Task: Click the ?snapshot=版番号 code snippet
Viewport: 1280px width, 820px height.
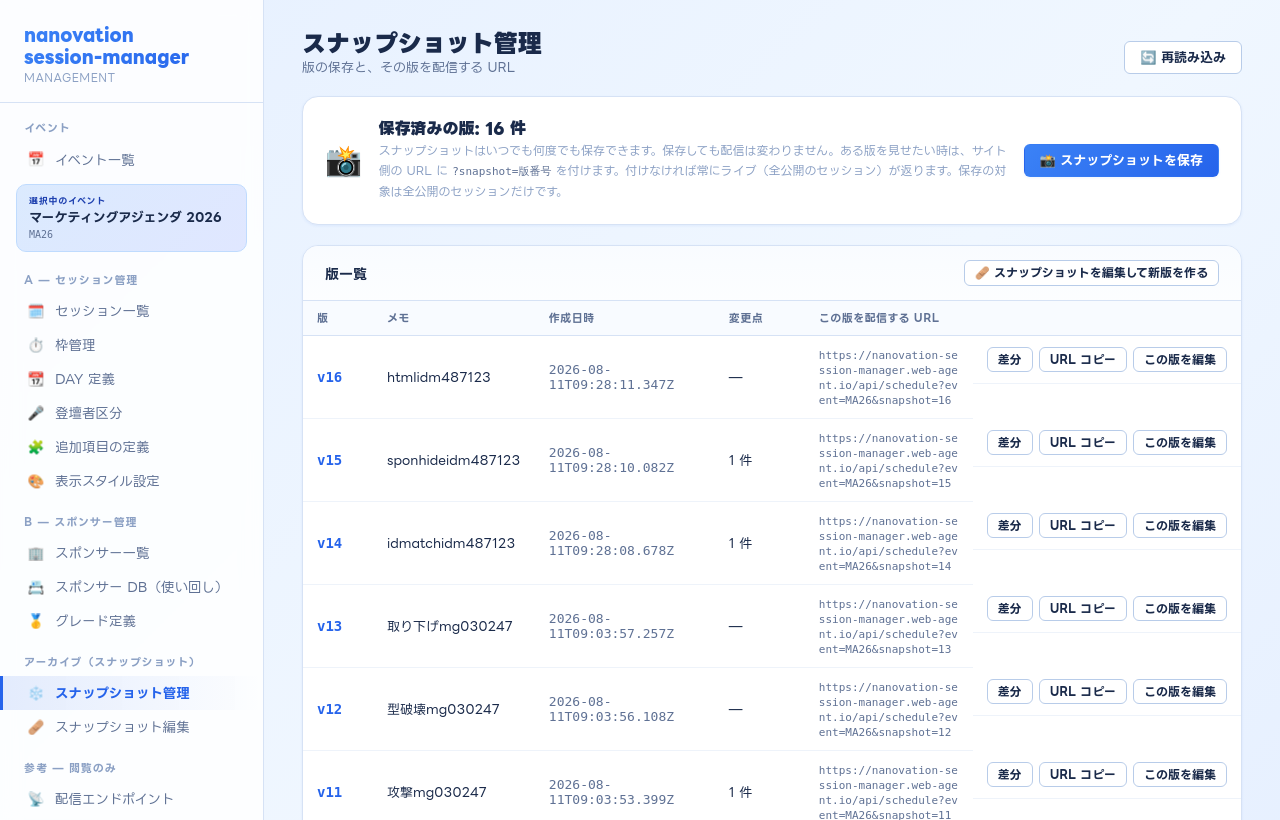Action: click(502, 171)
